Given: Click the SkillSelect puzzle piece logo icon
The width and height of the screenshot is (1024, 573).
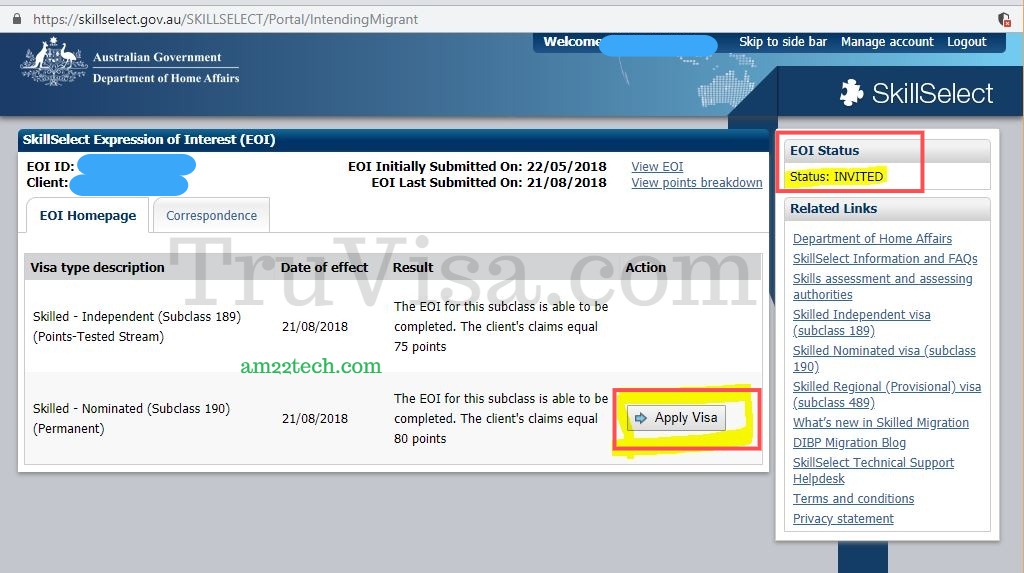Looking at the screenshot, I should (852, 93).
